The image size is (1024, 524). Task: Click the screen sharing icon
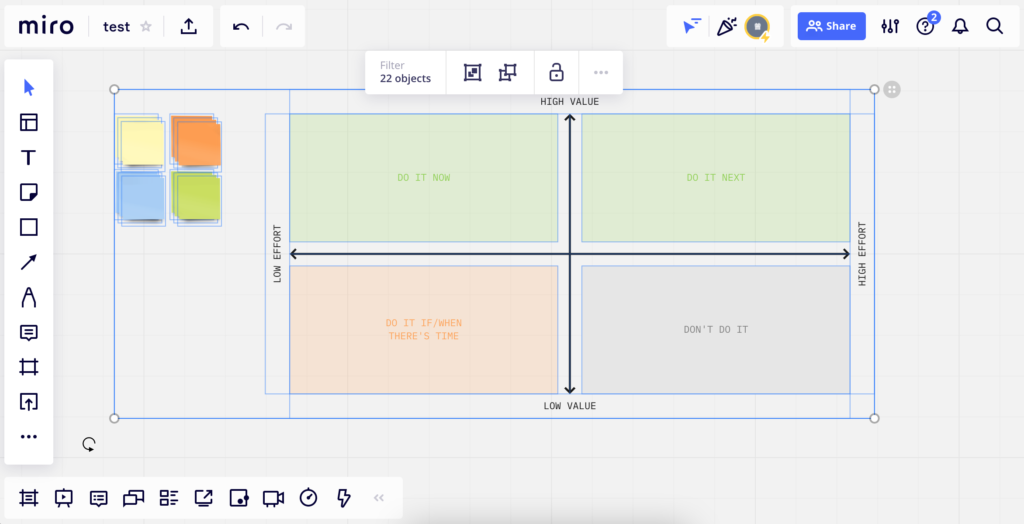[x=204, y=498]
